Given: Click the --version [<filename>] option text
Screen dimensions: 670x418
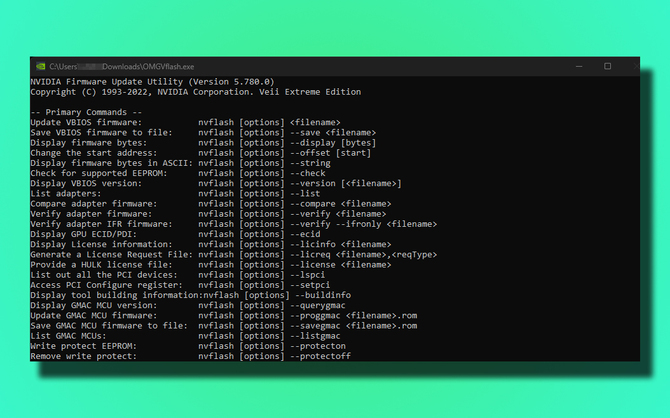Looking at the screenshot, I should [346, 183].
